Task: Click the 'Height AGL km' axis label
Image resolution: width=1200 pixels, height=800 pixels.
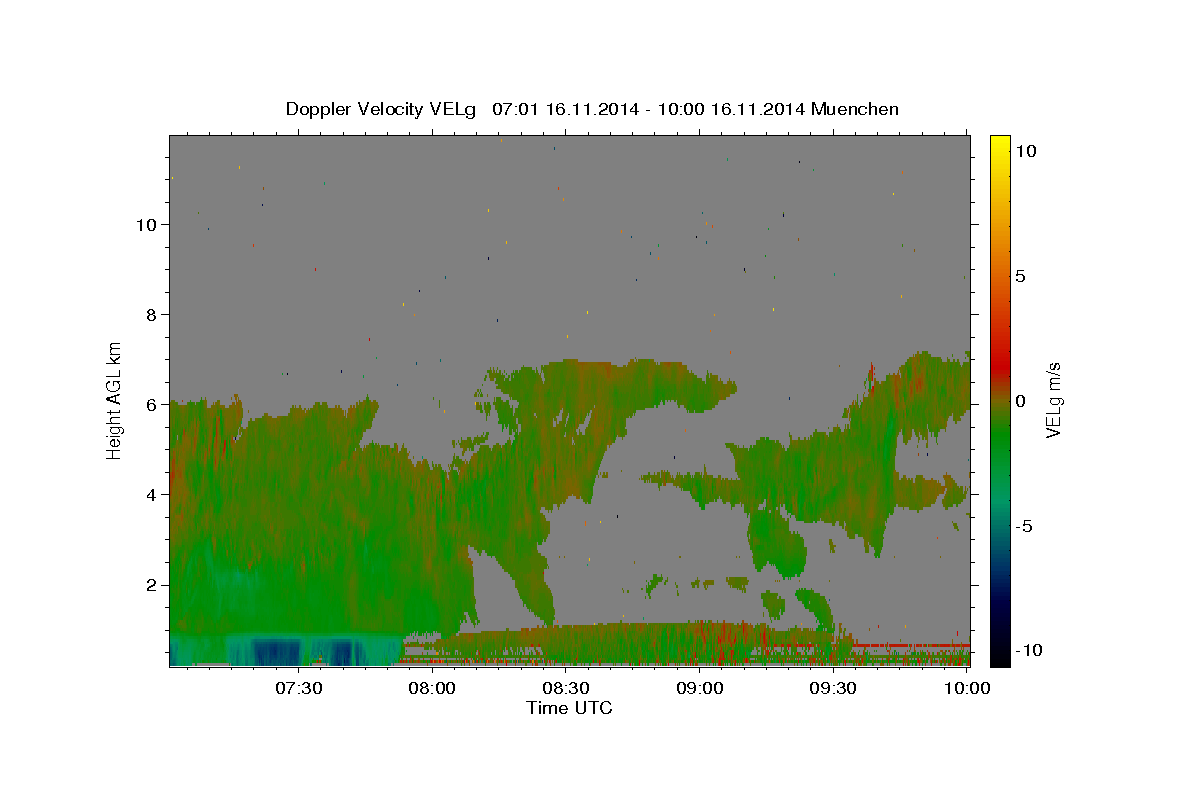Action: pyautogui.click(x=114, y=400)
